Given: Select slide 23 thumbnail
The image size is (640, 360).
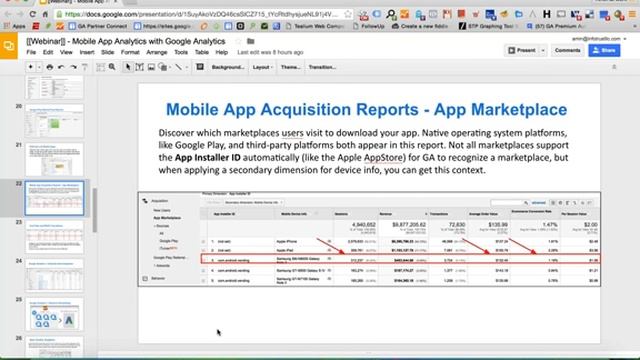Looking at the screenshot, I should coord(54,237).
